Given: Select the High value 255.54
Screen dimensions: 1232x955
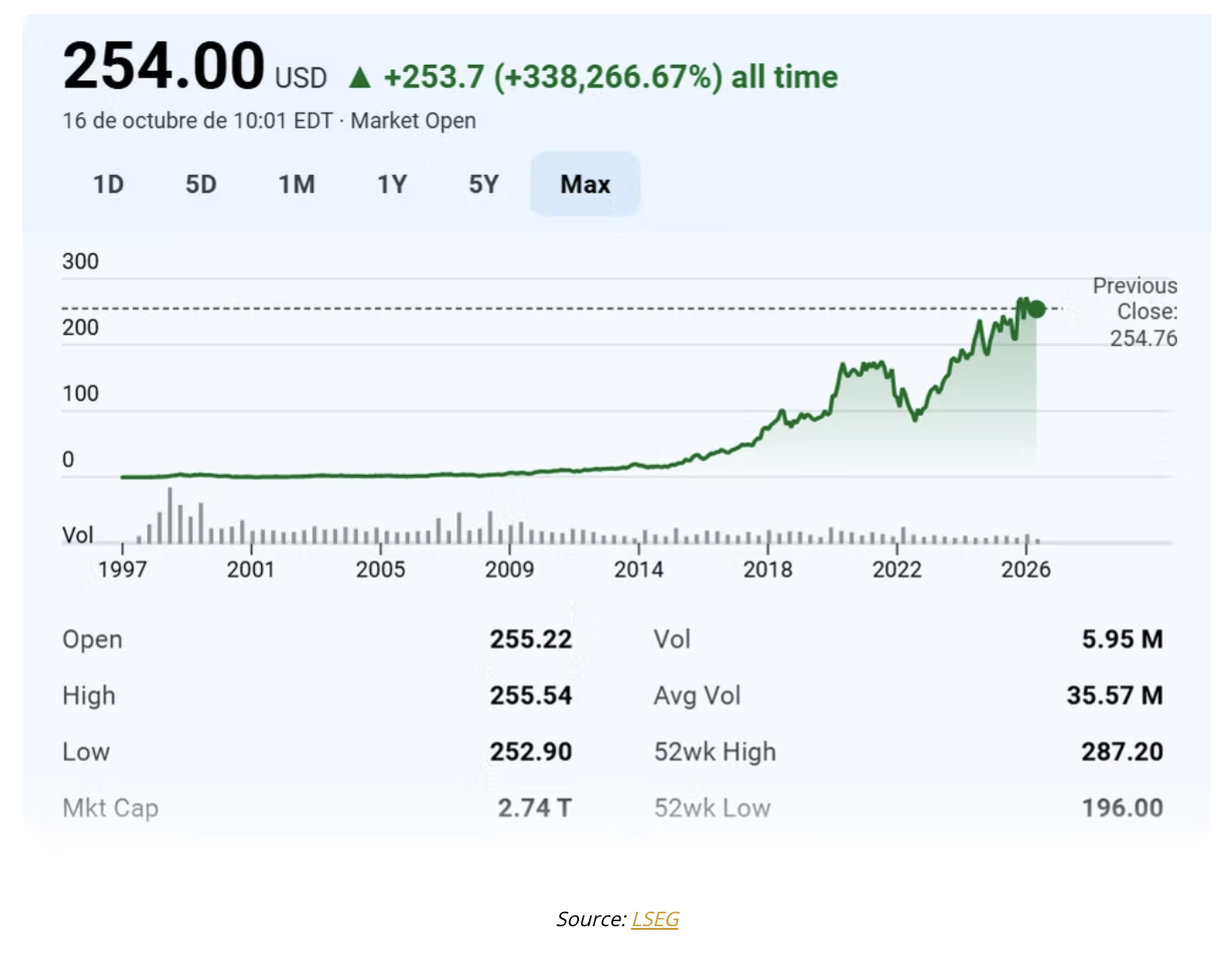Looking at the screenshot, I should tap(531, 696).
